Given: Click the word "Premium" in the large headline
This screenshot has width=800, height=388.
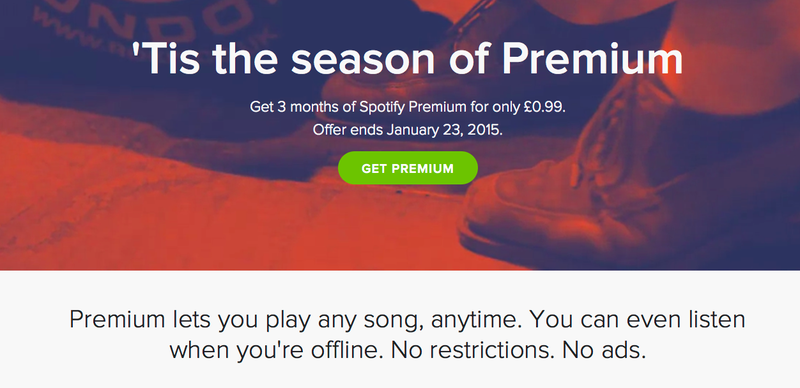Looking at the screenshot, I should (592, 58).
